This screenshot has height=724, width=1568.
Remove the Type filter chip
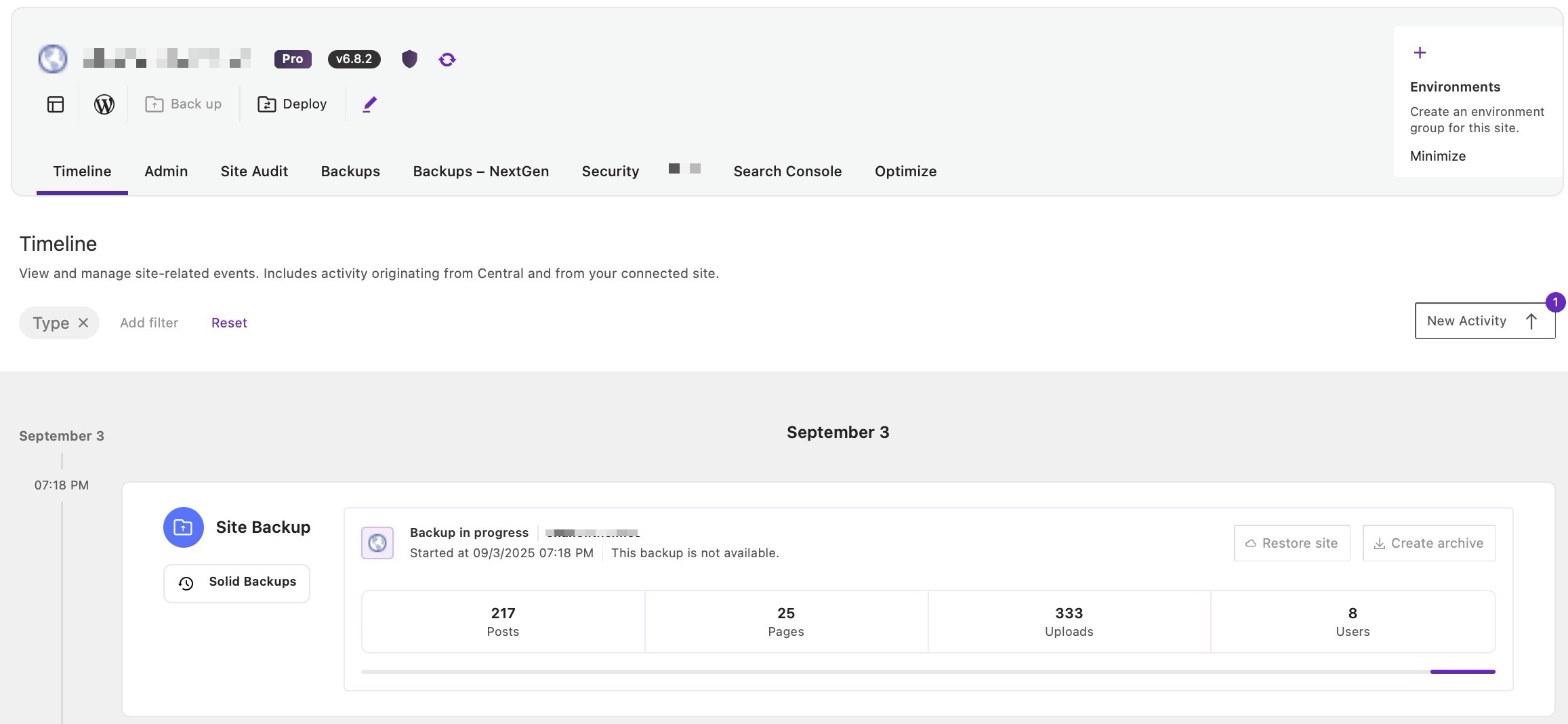click(83, 323)
